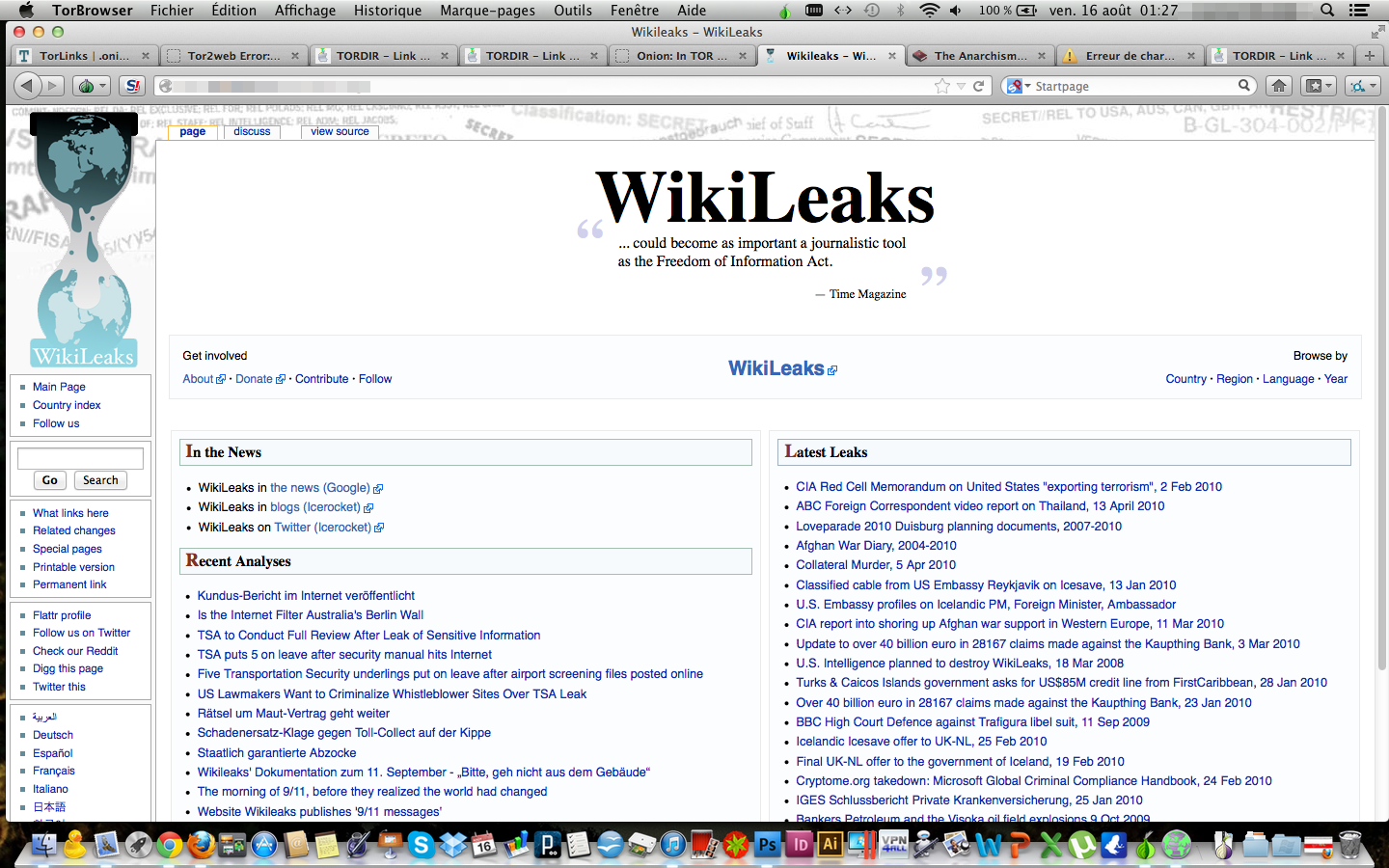1389x868 pixels.
Task: Launch Photoshop from the dock
Action: [767, 846]
